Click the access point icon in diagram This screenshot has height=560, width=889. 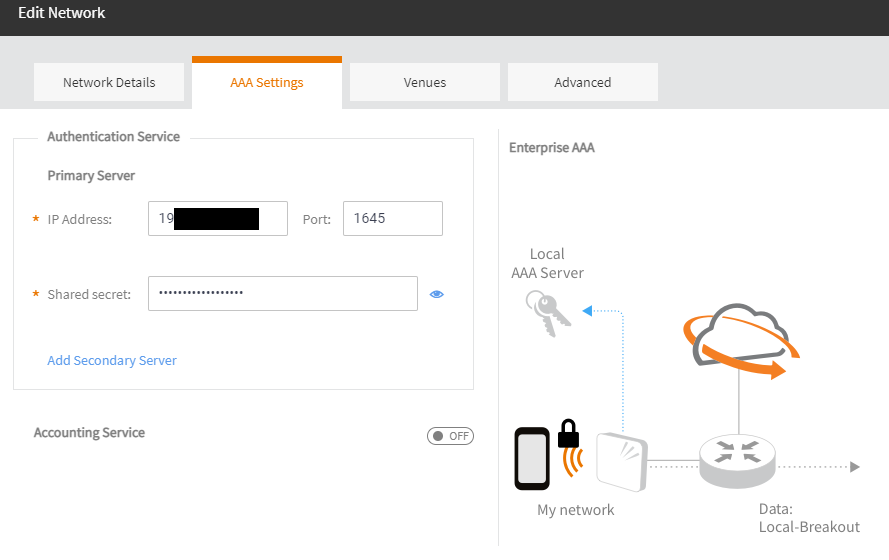621,462
